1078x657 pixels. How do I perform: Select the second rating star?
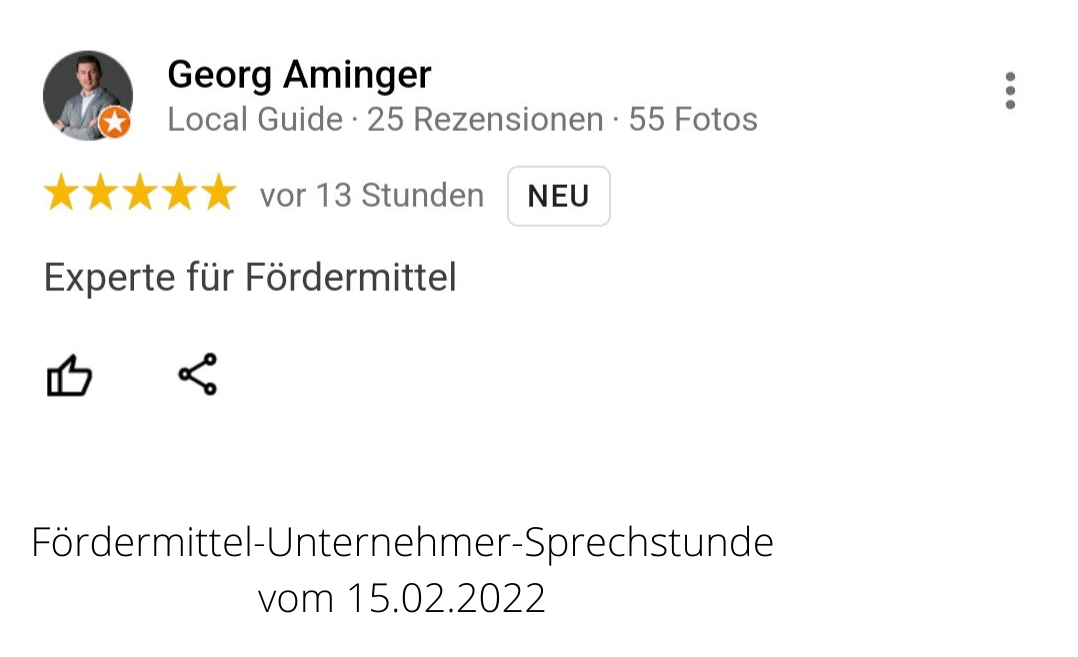pos(100,192)
